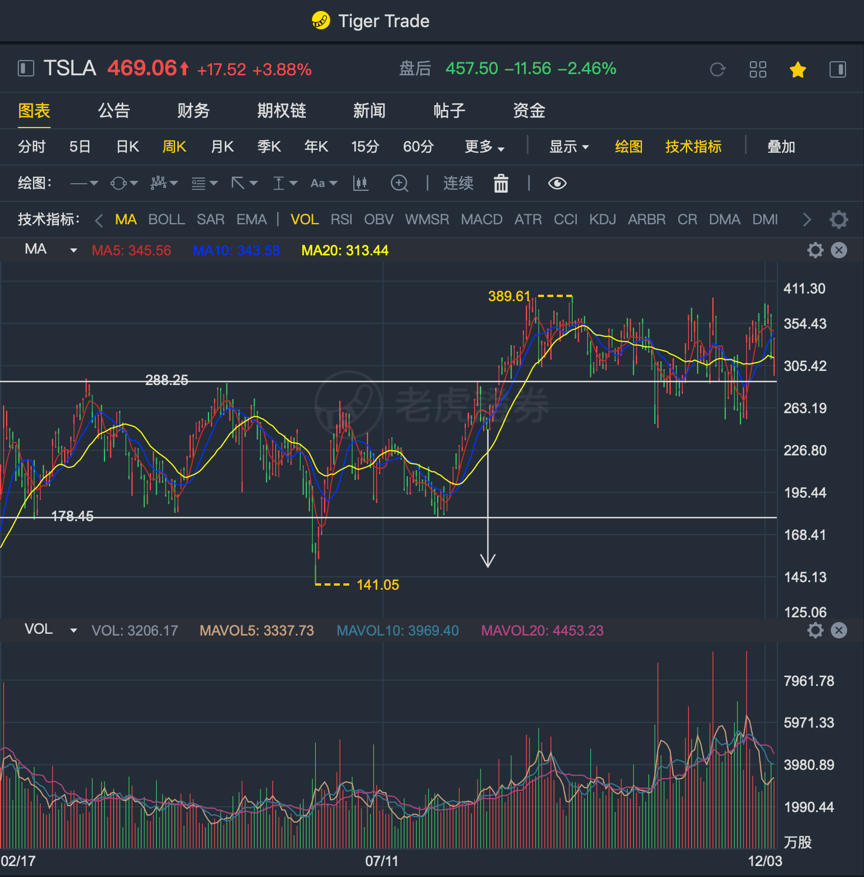Select the 年K timeframe
The height and width of the screenshot is (877, 864).
point(316,147)
